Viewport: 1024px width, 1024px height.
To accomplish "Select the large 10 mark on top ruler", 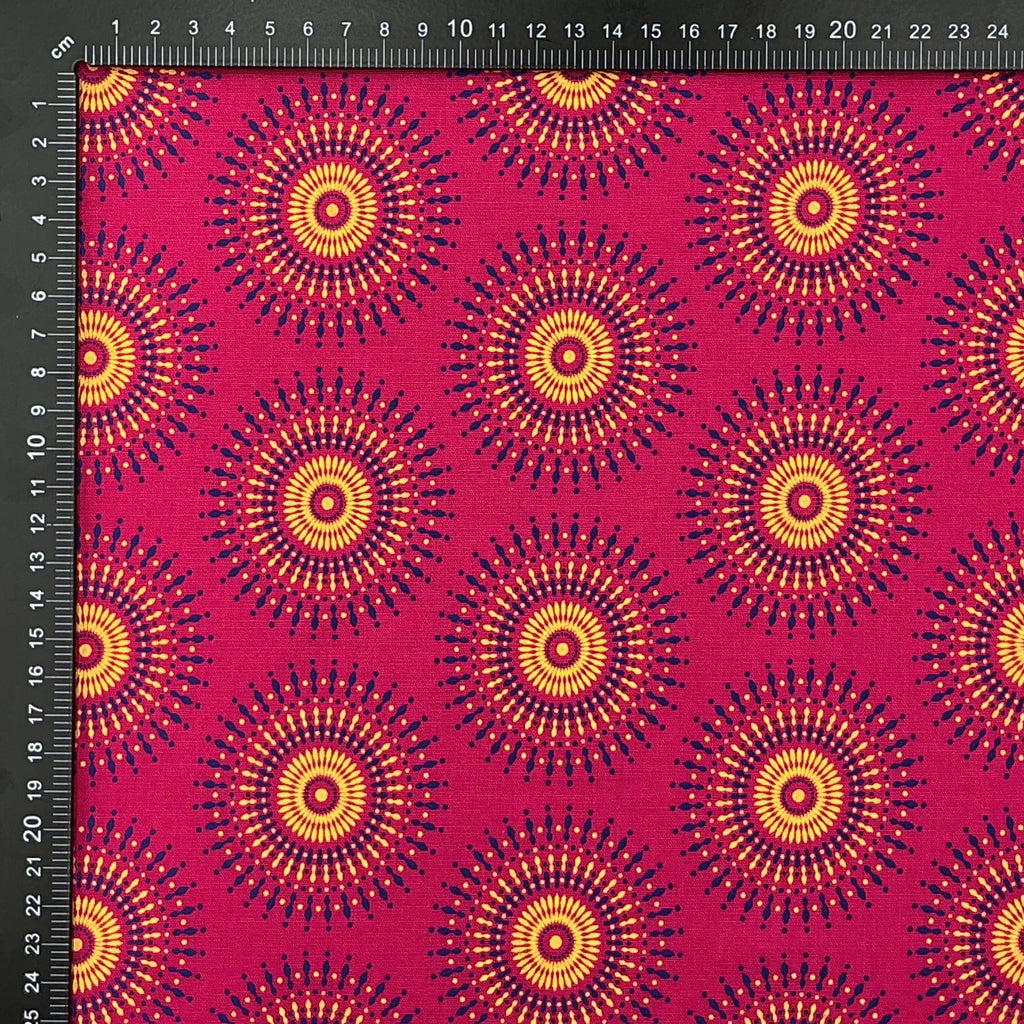I will [460, 29].
